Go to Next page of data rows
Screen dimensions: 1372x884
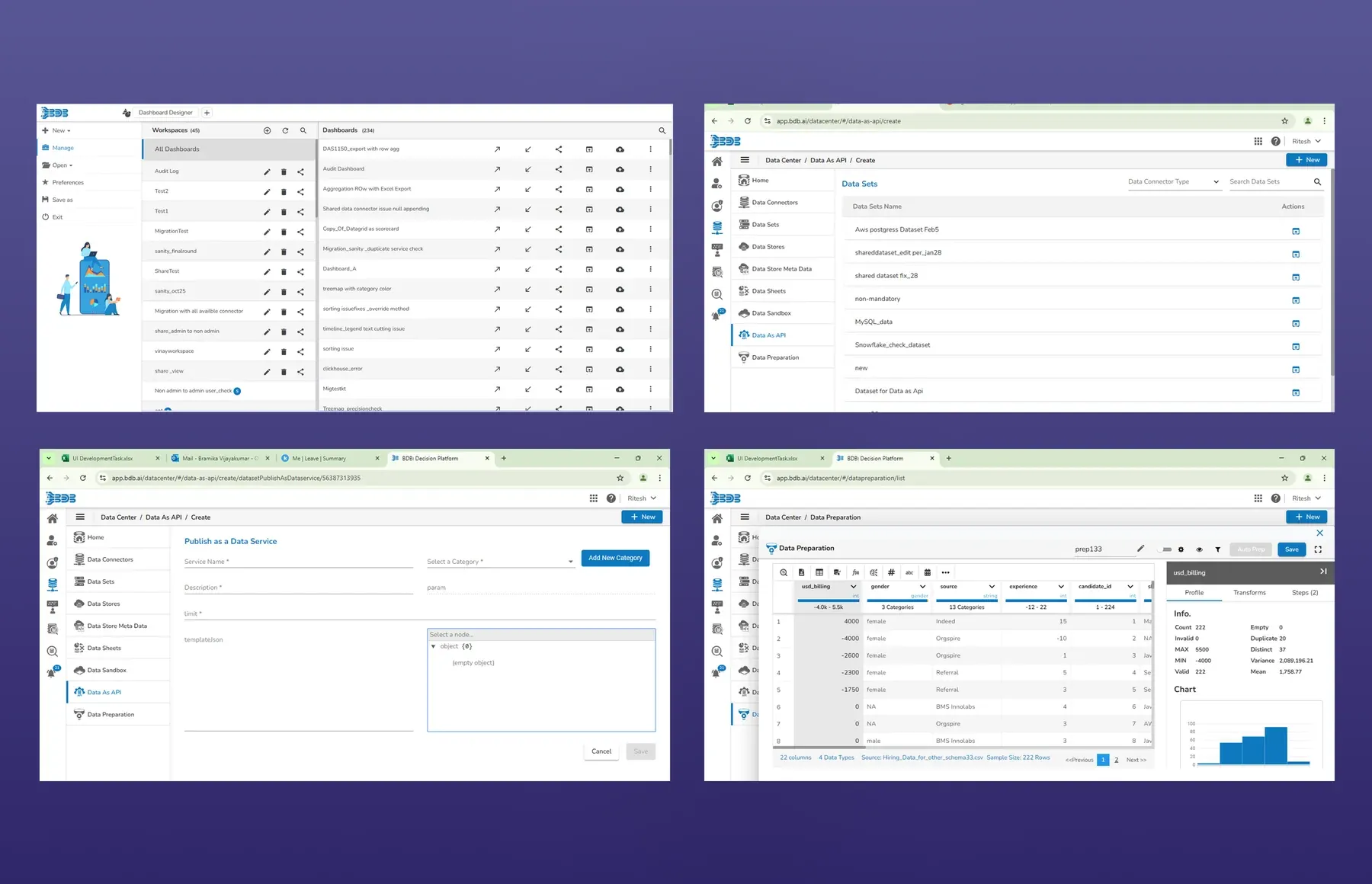(x=1136, y=760)
